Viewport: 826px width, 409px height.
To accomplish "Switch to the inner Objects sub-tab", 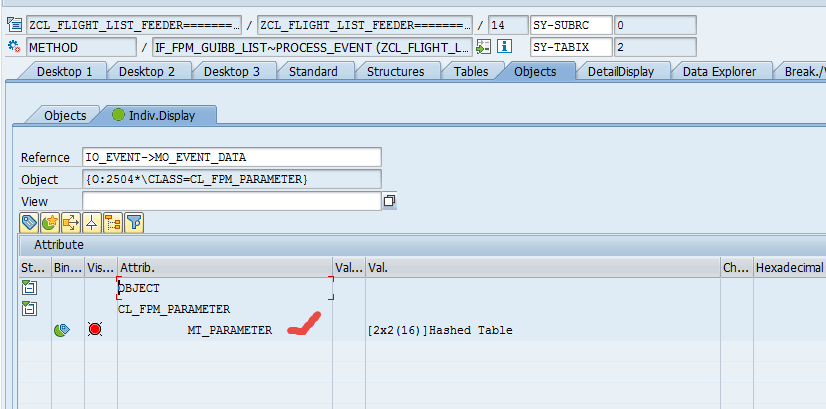I will (x=65, y=115).
